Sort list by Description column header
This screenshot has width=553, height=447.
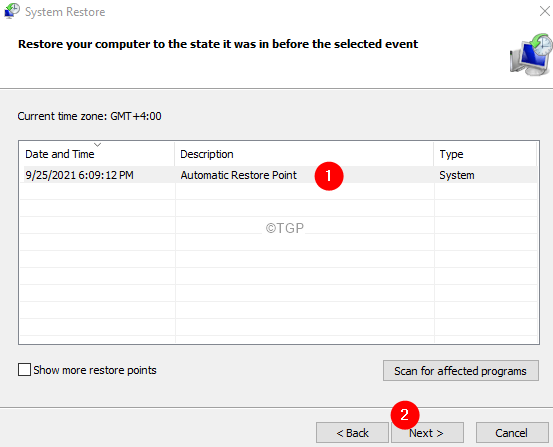point(304,154)
